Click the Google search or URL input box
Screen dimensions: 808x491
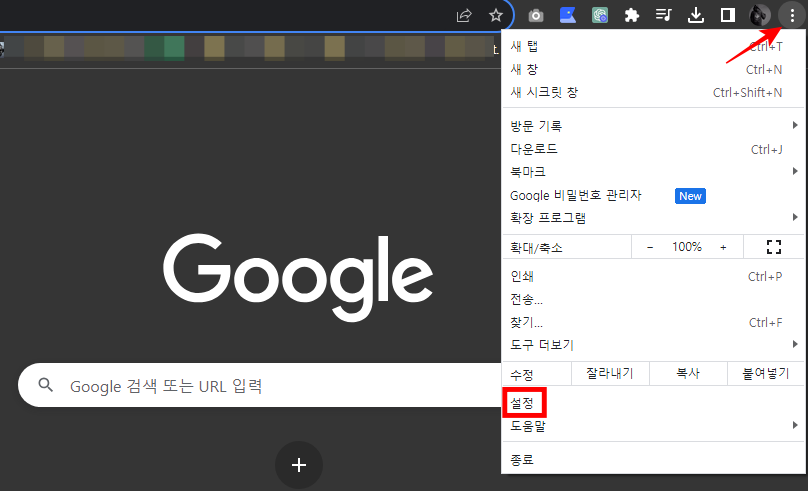click(x=260, y=385)
